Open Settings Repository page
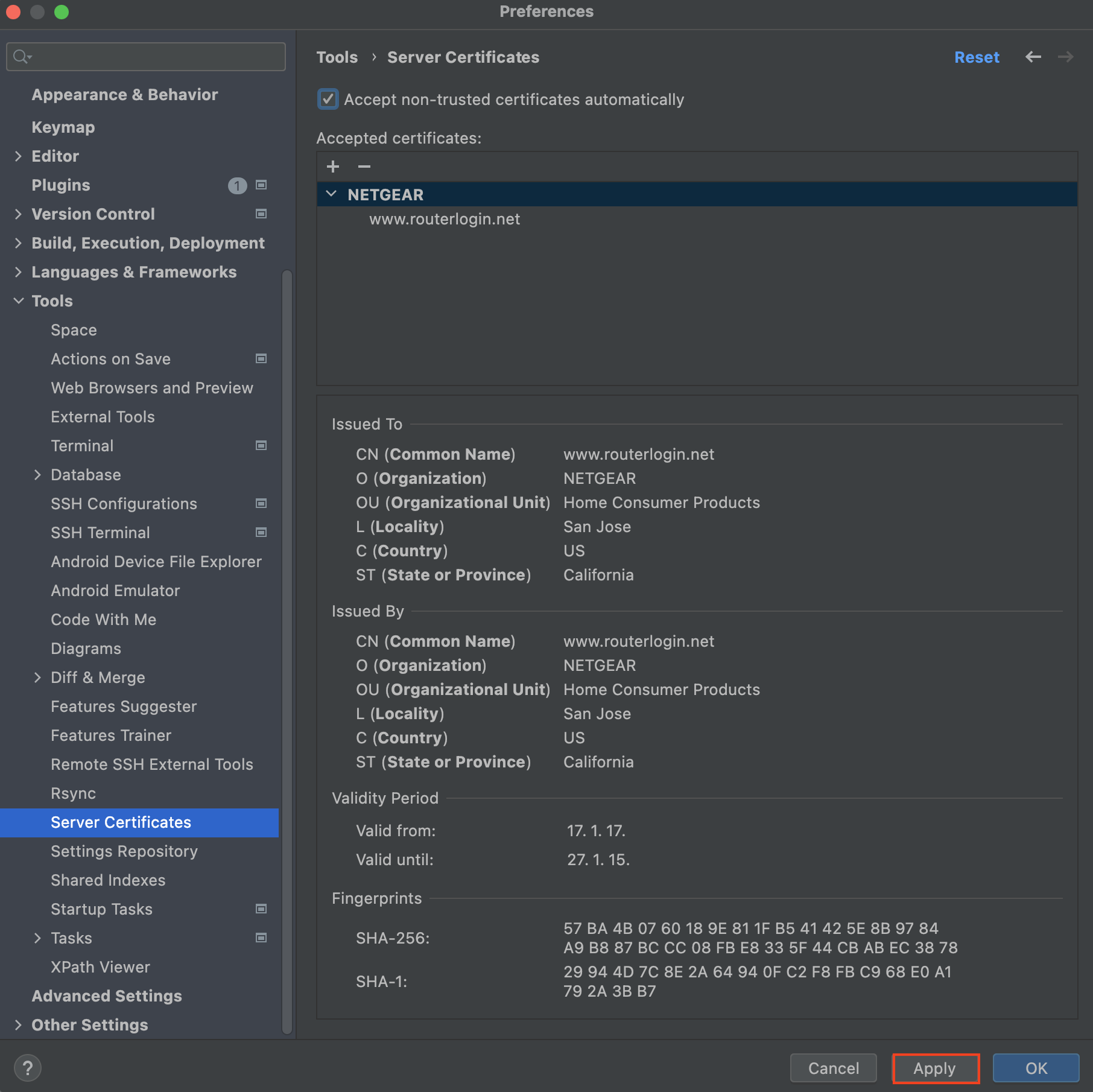The height and width of the screenshot is (1092, 1093). (124, 851)
